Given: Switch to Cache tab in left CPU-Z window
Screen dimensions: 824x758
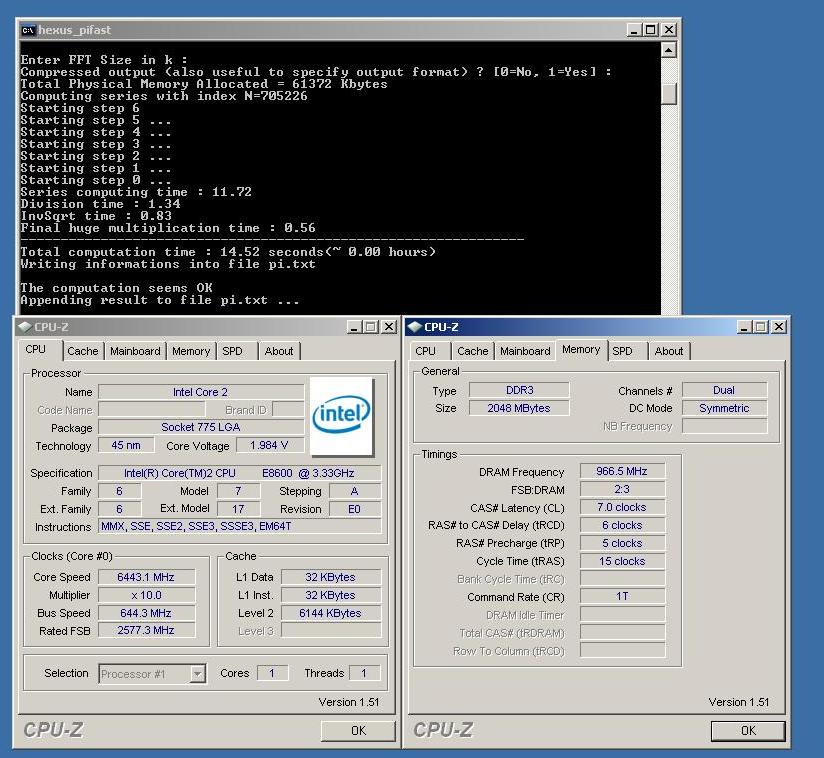Looking at the screenshot, I should tap(83, 351).
